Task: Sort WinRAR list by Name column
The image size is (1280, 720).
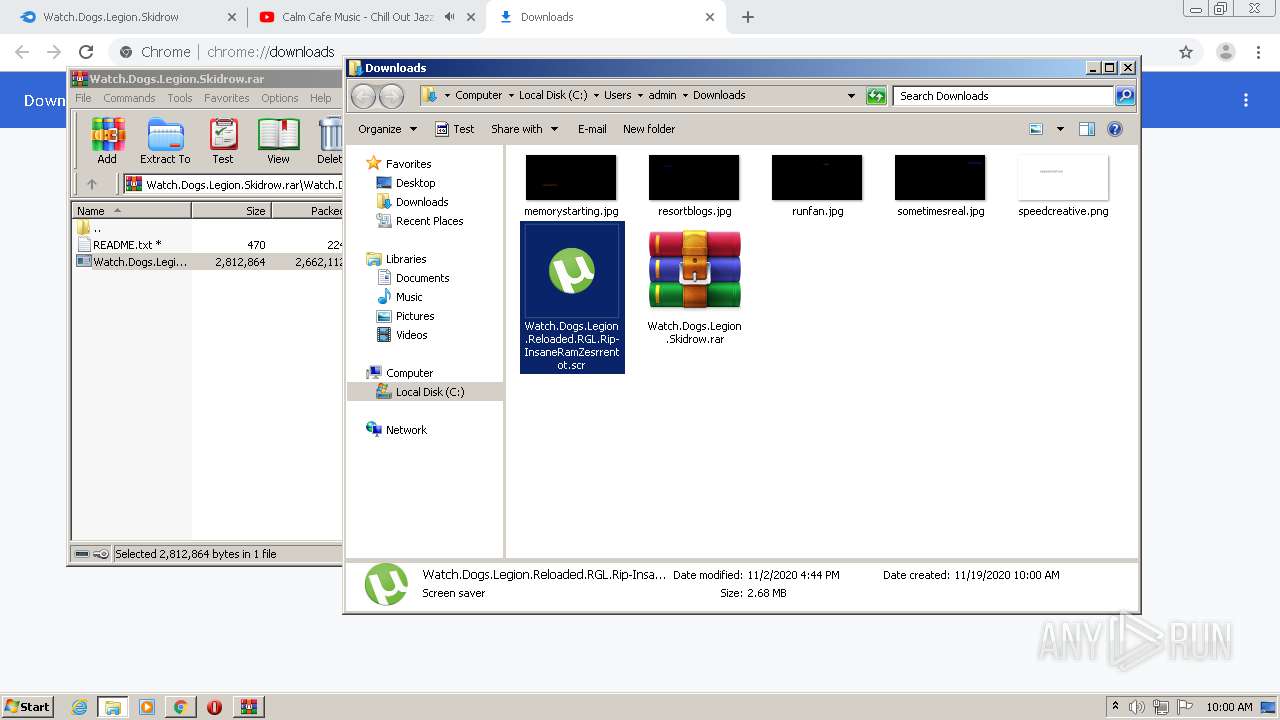Action: click(131, 211)
